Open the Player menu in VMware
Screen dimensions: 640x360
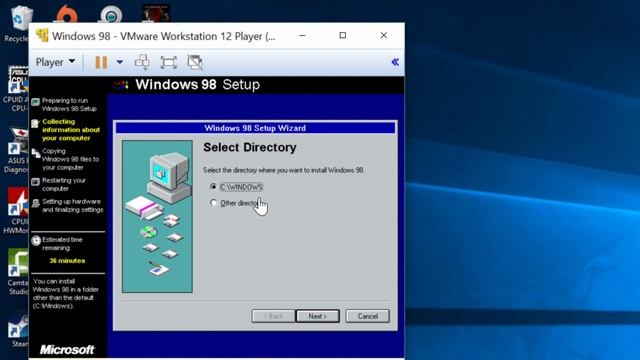click(x=55, y=62)
